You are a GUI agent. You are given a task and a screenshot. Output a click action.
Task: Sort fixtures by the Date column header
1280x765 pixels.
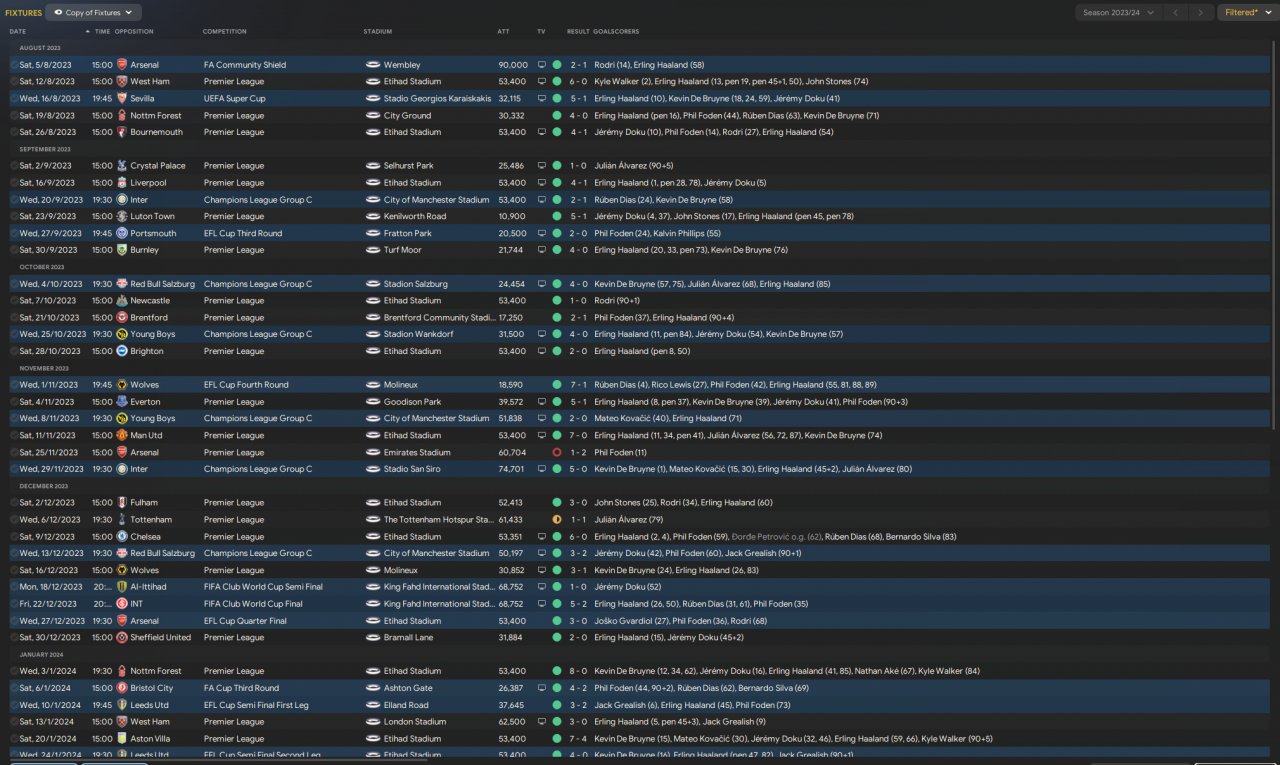click(18, 32)
